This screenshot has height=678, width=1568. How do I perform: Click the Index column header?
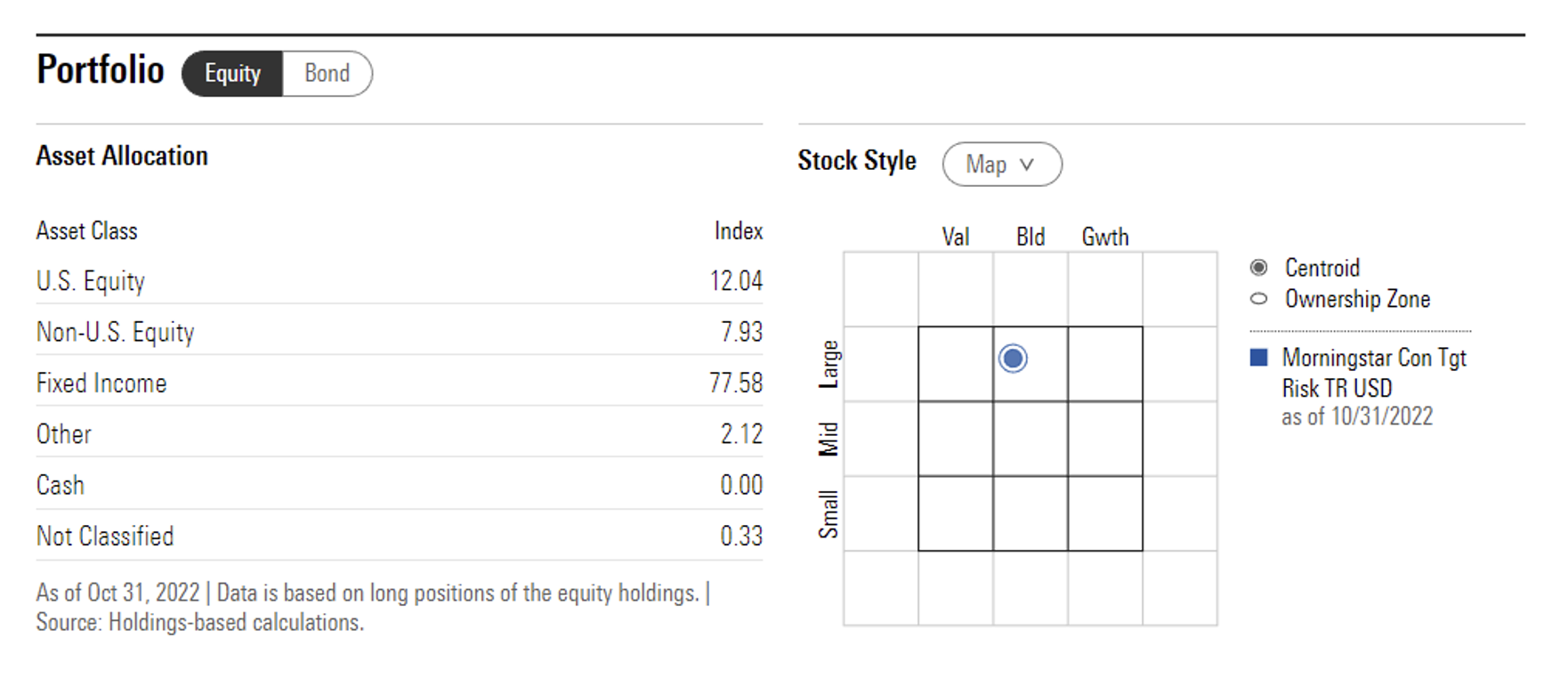(738, 231)
